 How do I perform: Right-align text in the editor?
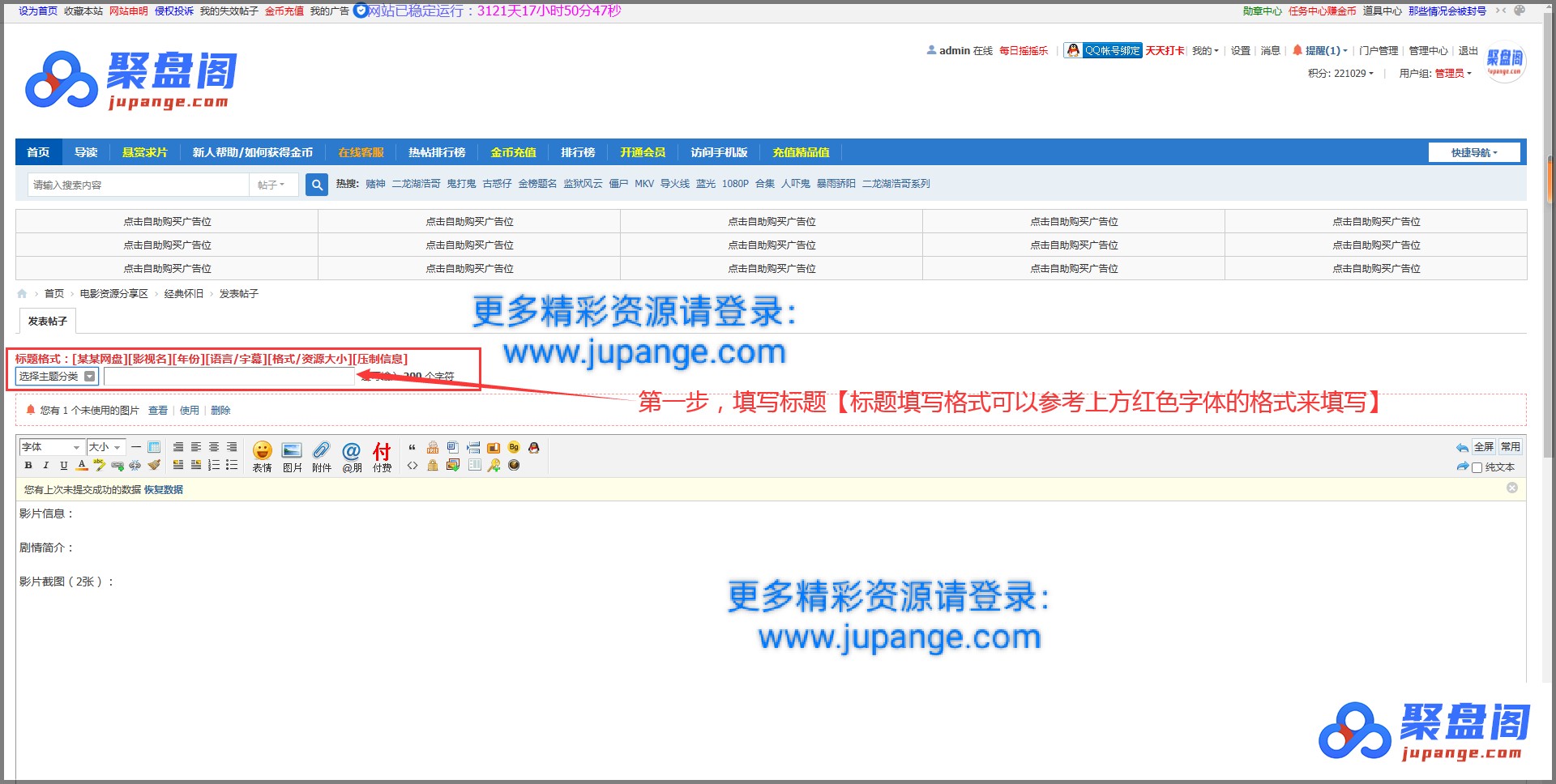232,447
